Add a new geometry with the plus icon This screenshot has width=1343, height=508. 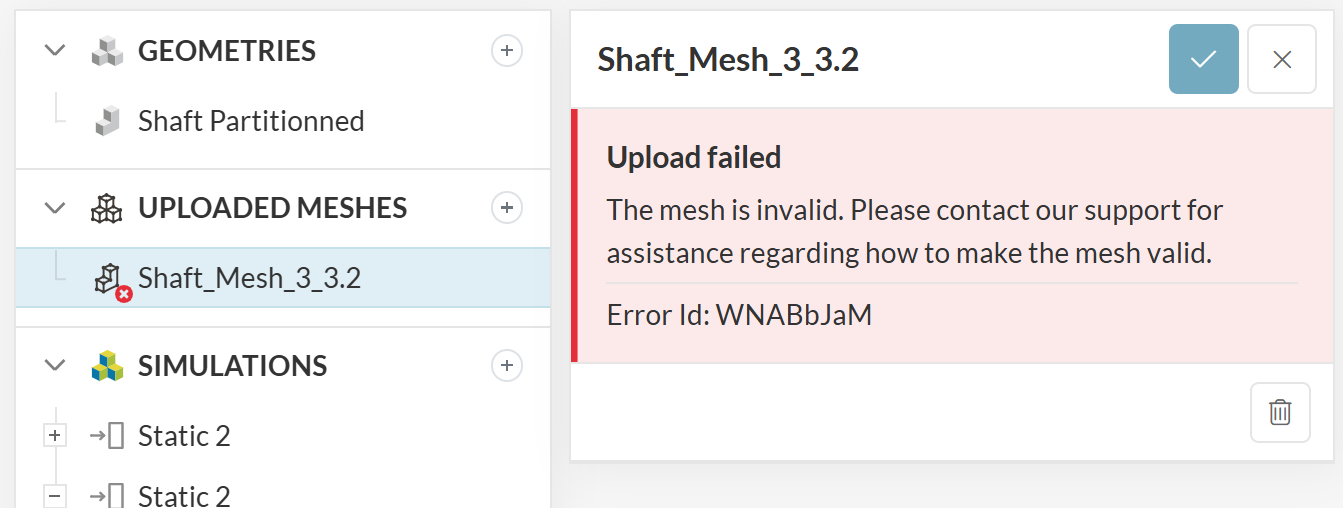[x=507, y=51]
